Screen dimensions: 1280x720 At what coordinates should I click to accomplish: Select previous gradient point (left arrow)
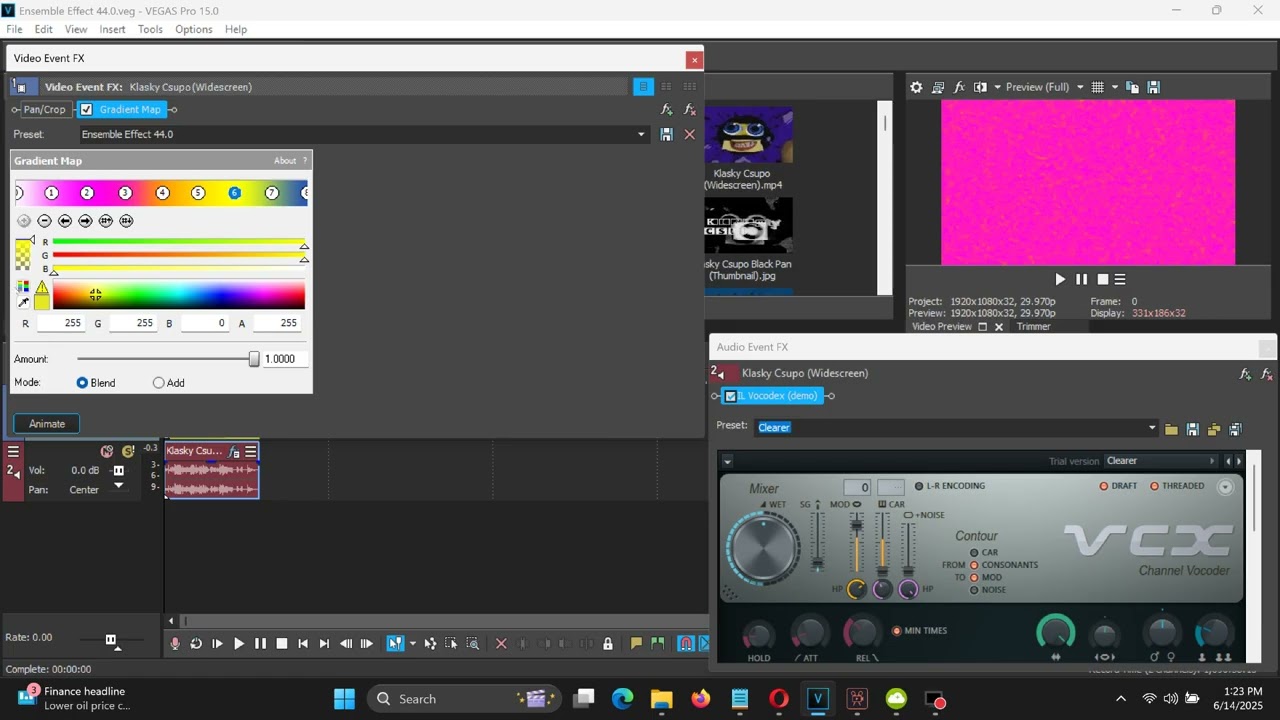(x=65, y=221)
